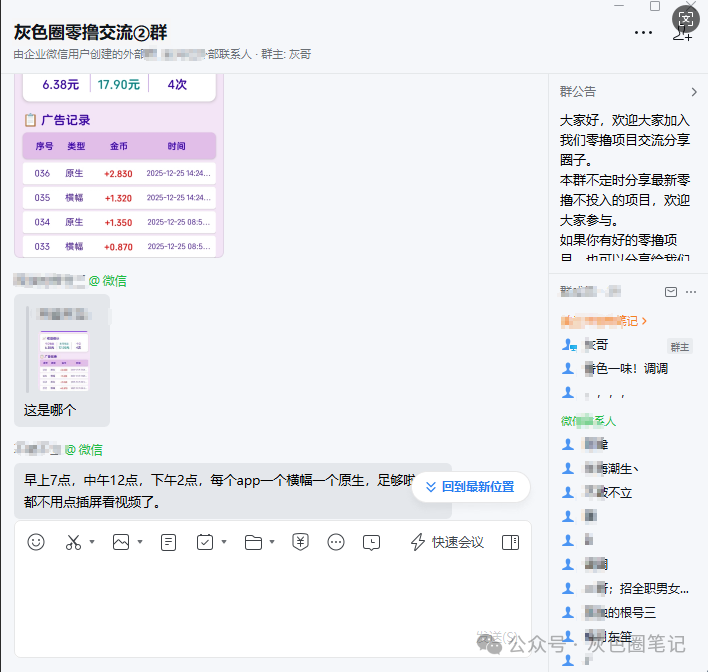Expand the folder file dropdown arrow
708x672 pixels.
point(272,542)
